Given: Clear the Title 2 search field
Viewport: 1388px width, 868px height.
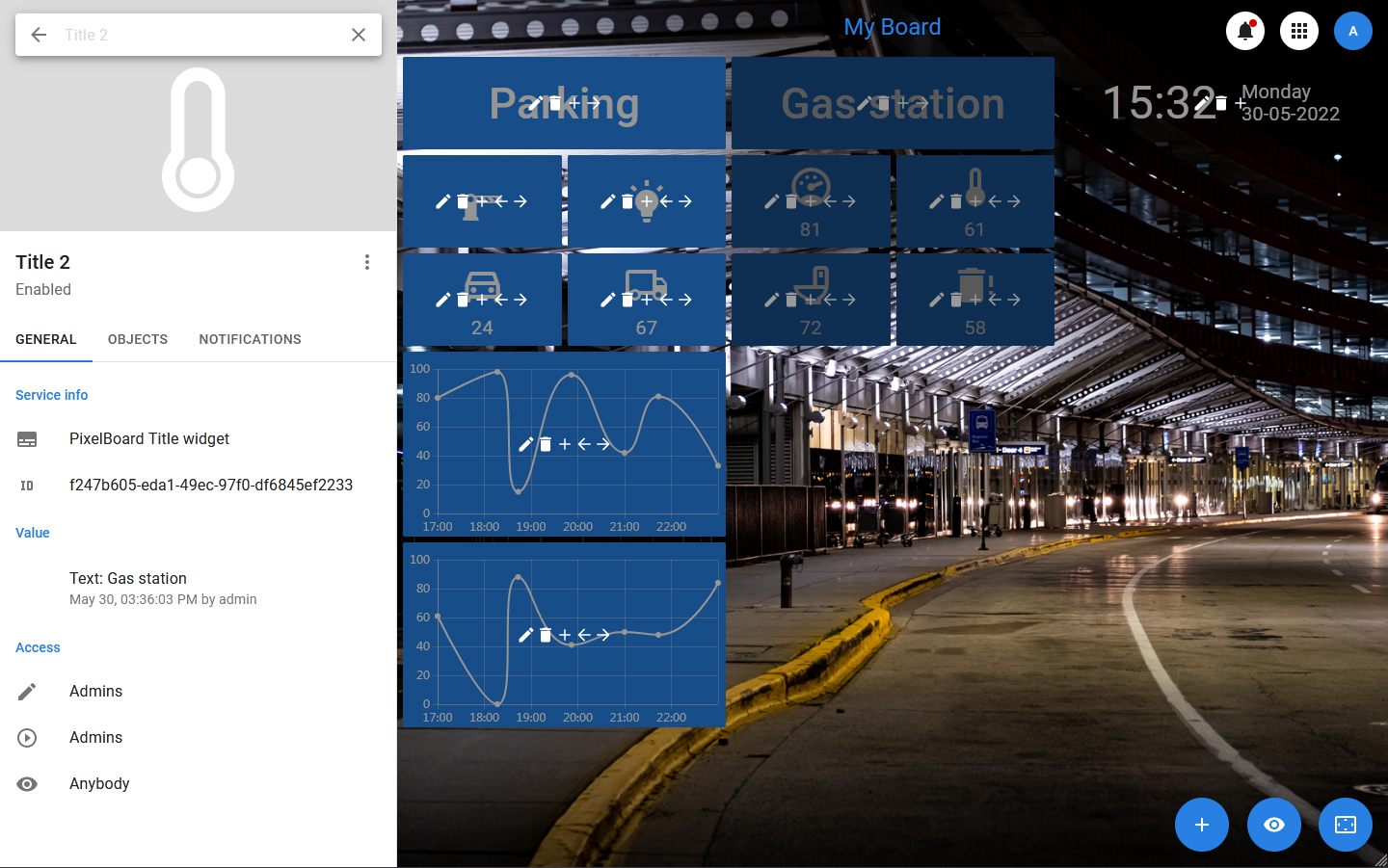Looking at the screenshot, I should tap(359, 35).
